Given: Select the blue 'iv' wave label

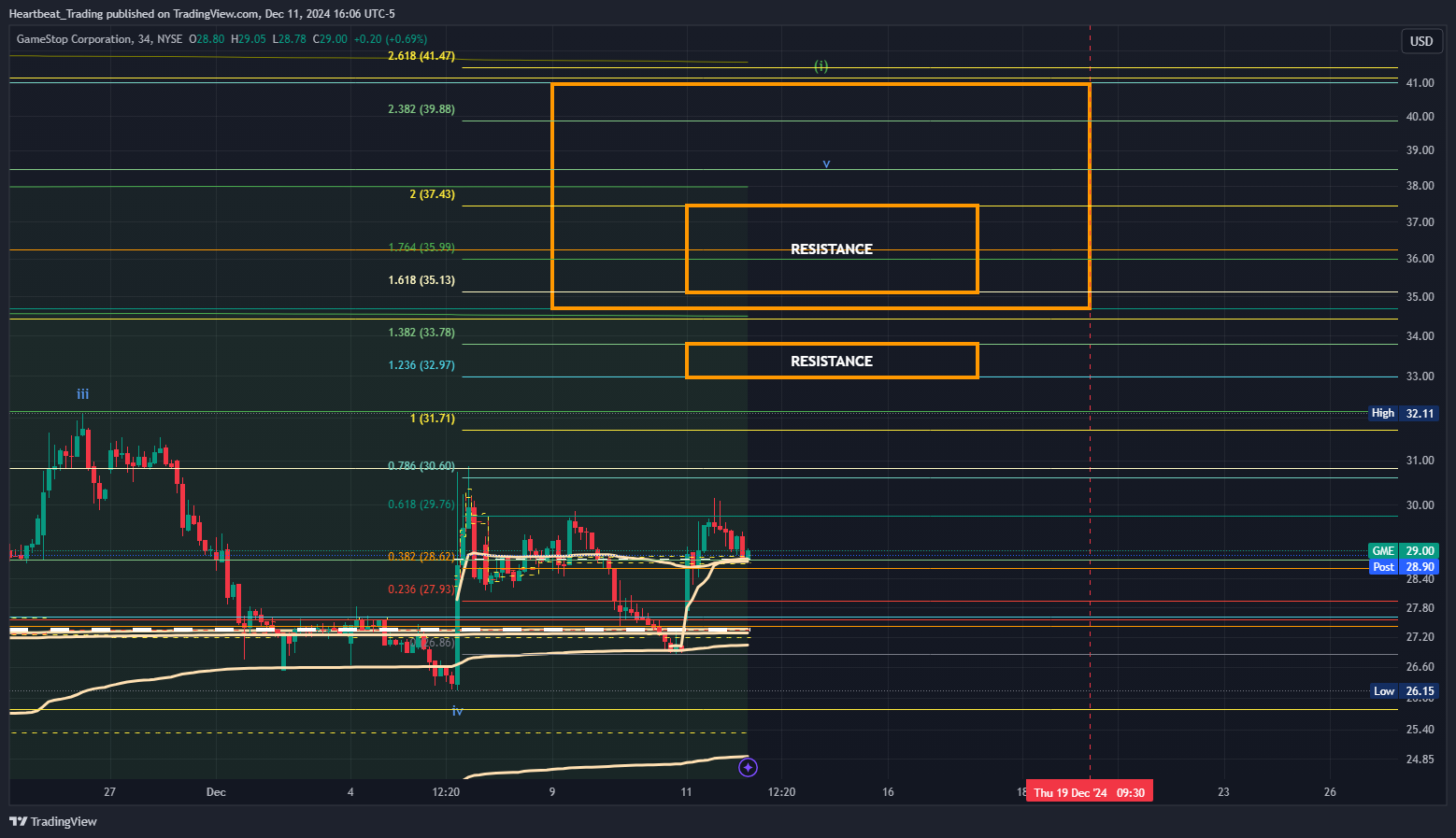Looking at the screenshot, I should point(457,711).
